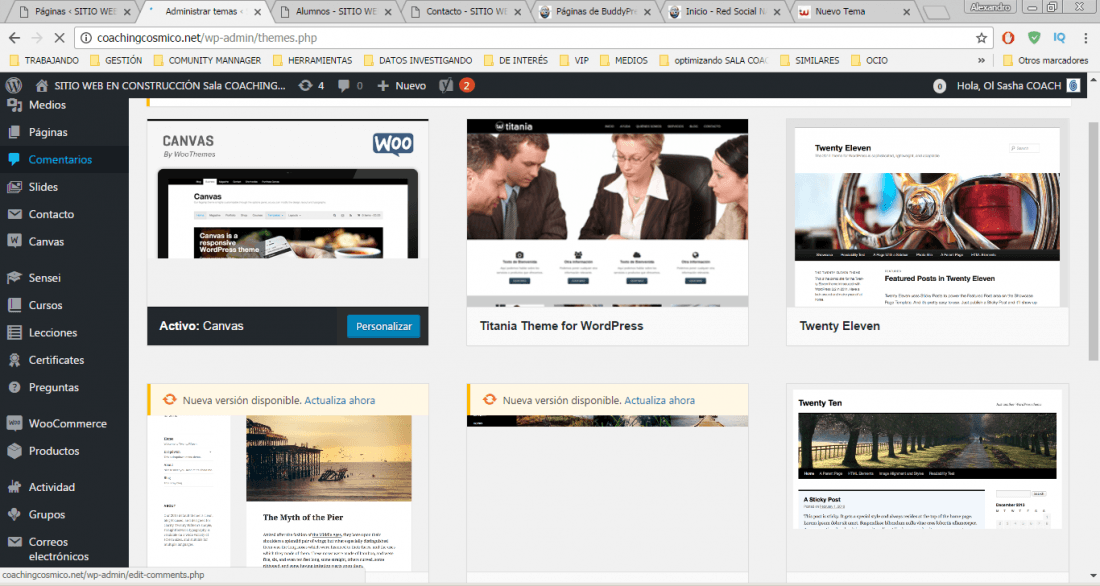Open the Yoast SEO icon with 2 notifications

tap(456, 86)
